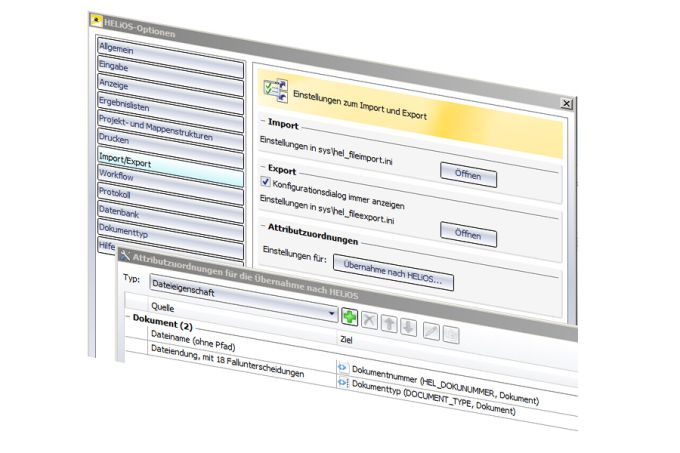Click text 'Einstellungen in sys\hel_fileimport.ini'

(x=326, y=150)
